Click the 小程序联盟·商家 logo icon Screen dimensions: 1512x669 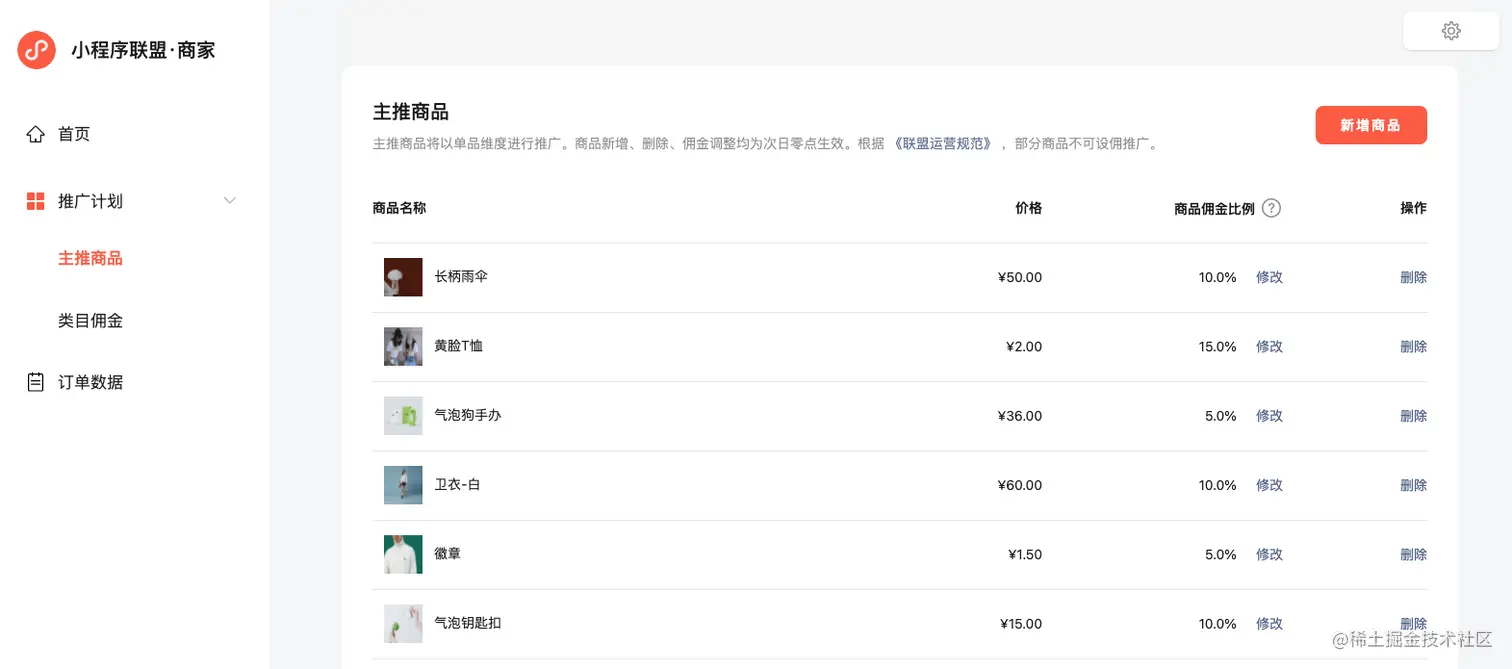36,49
